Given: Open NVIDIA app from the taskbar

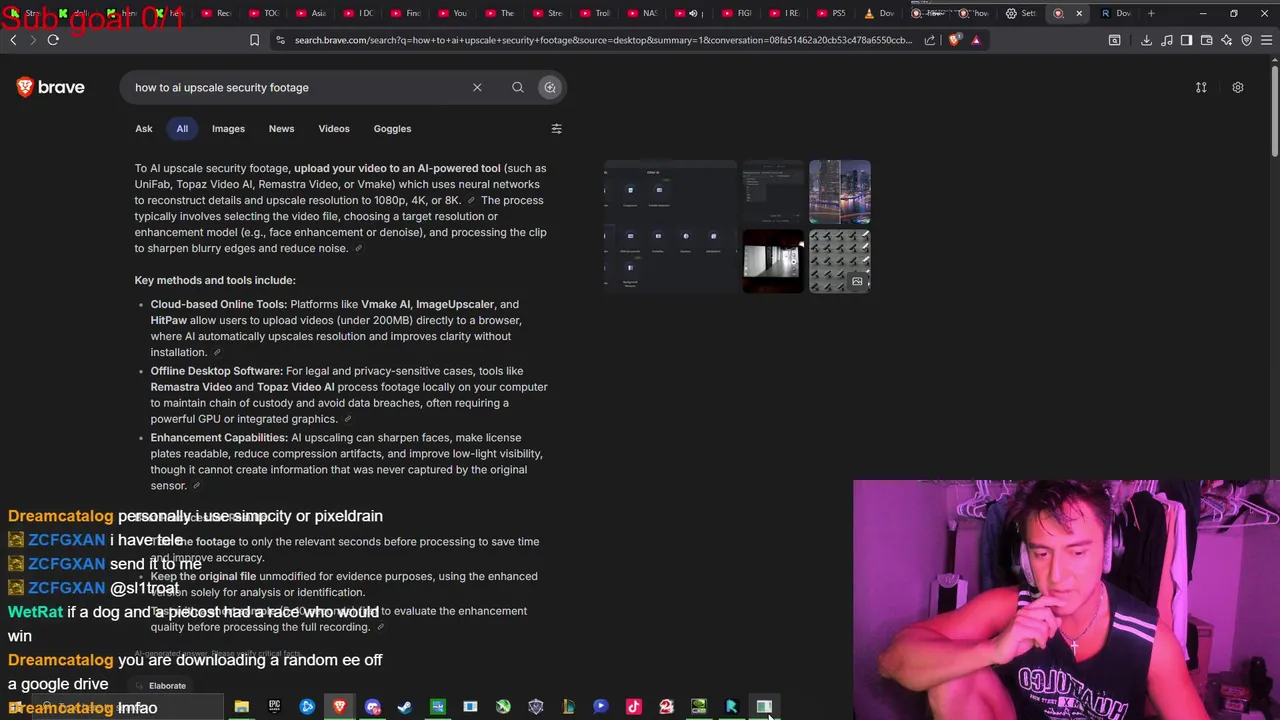Looking at the screenshot, I should (699, 707).
